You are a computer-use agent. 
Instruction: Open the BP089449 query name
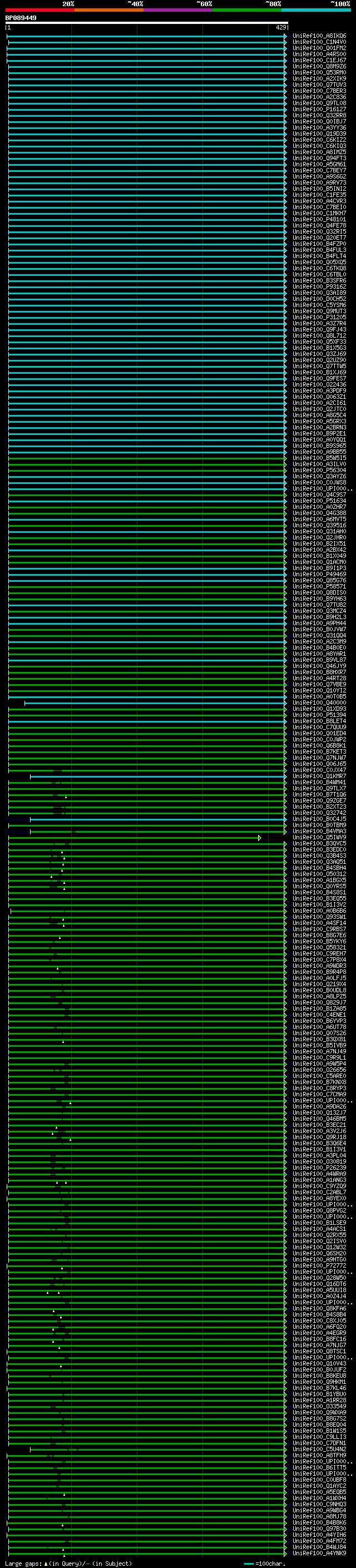[x=21, y=18]
